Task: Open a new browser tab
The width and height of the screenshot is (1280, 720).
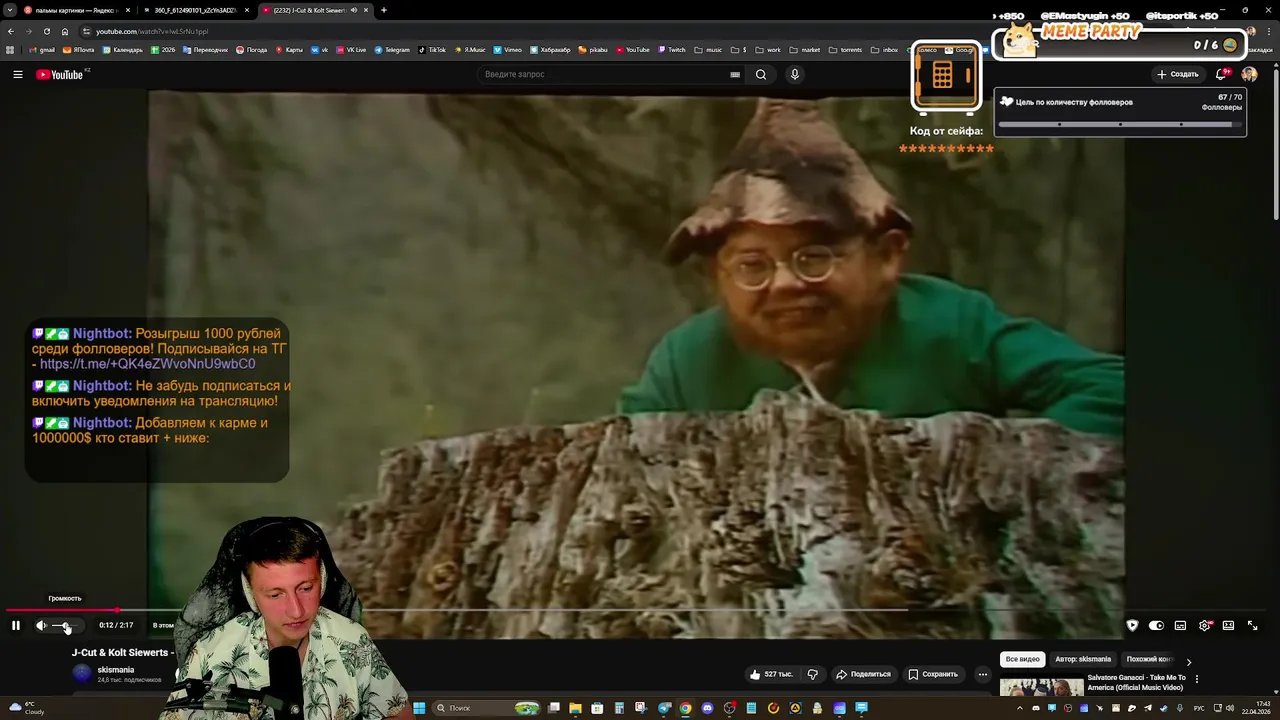Action: tap(384, 10)
